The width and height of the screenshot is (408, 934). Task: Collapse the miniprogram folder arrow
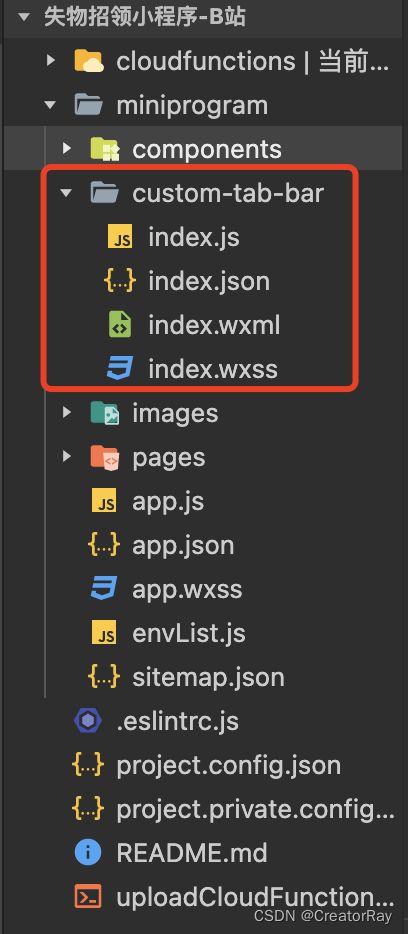click(51, 105)
